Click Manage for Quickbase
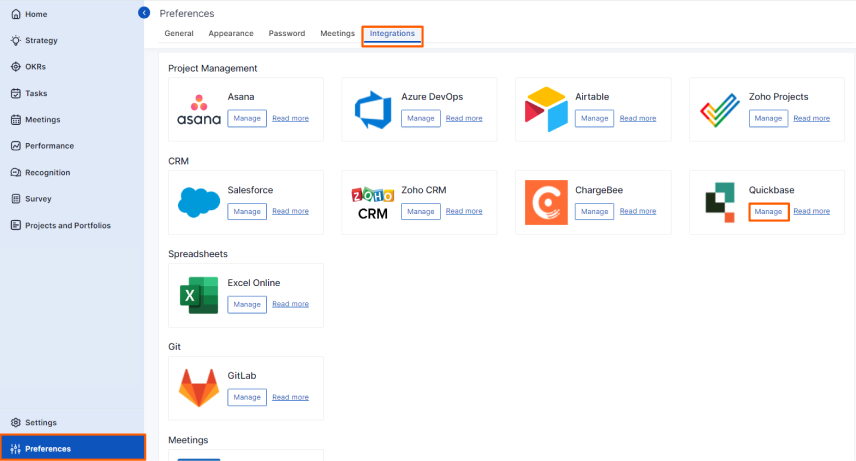The height and width of the screenshot is (461, 856). (x=768, y=211)
